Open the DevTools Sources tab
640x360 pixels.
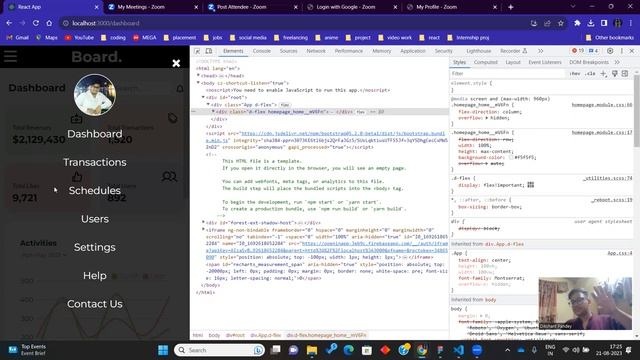point(289,51)
